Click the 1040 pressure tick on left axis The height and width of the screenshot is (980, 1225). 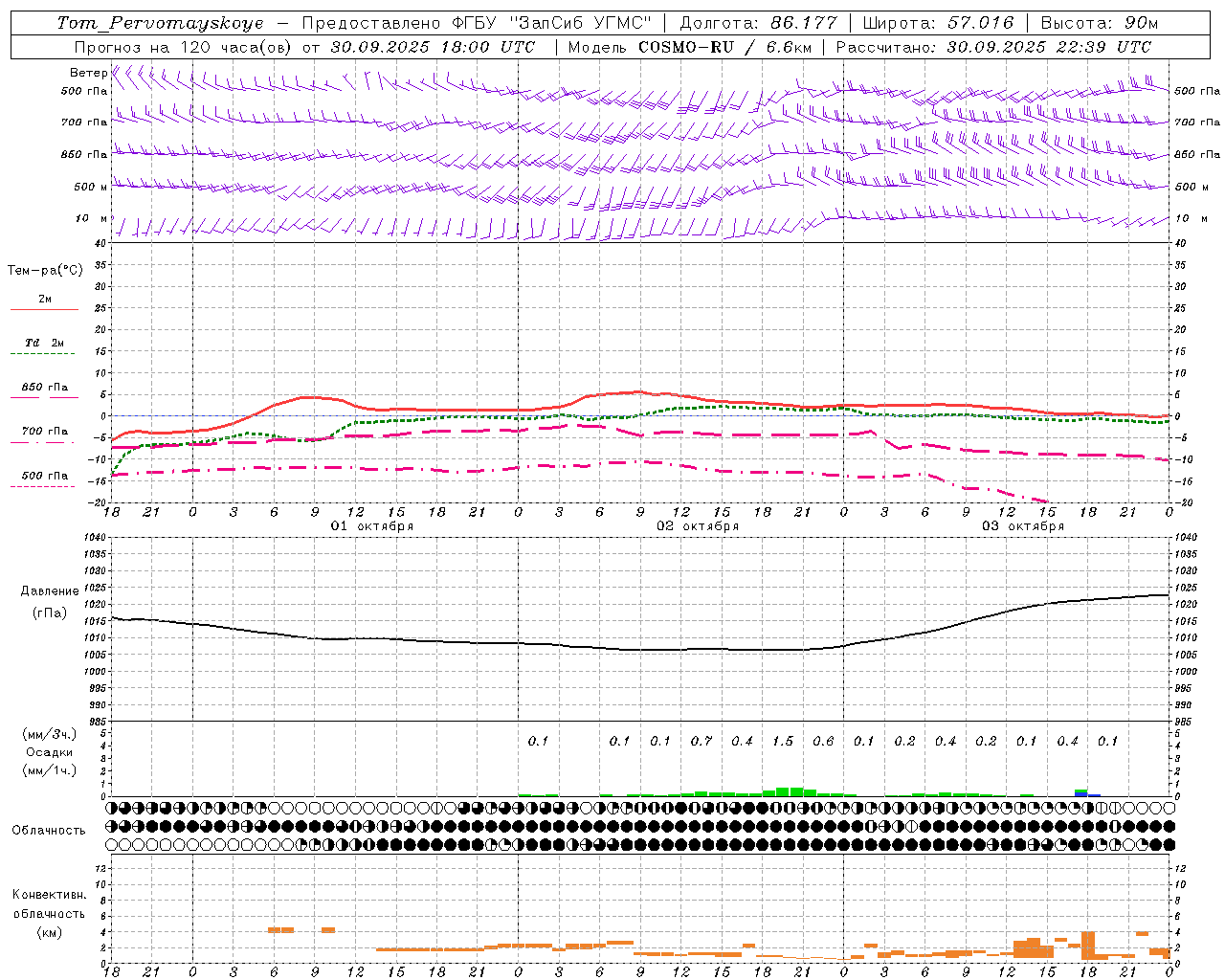click(x=96, y=538)
